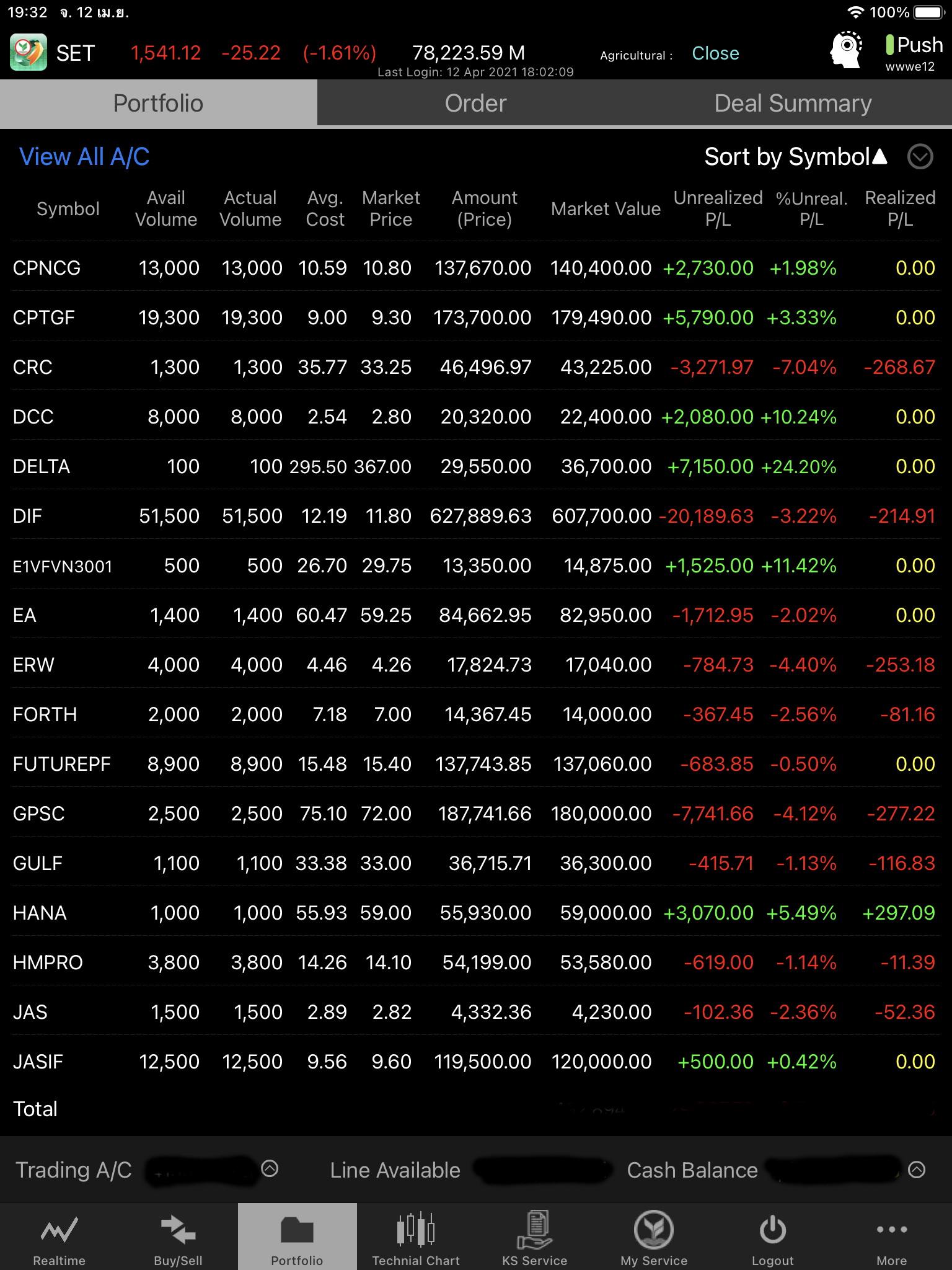The image size is (952, 1270).
Task: Select the GULF stock symbol
Action: pyautogui.click(x=37, y=863)
